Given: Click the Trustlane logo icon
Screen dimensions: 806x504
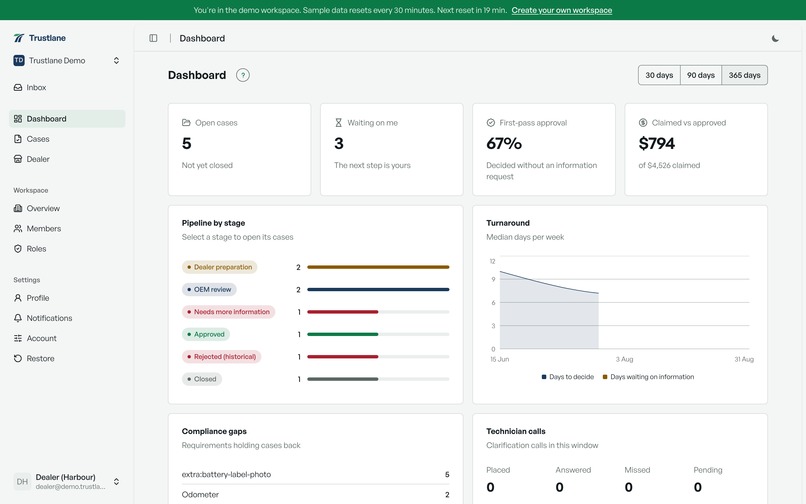Looking at the screenshot, I should [x=19, y=38].
